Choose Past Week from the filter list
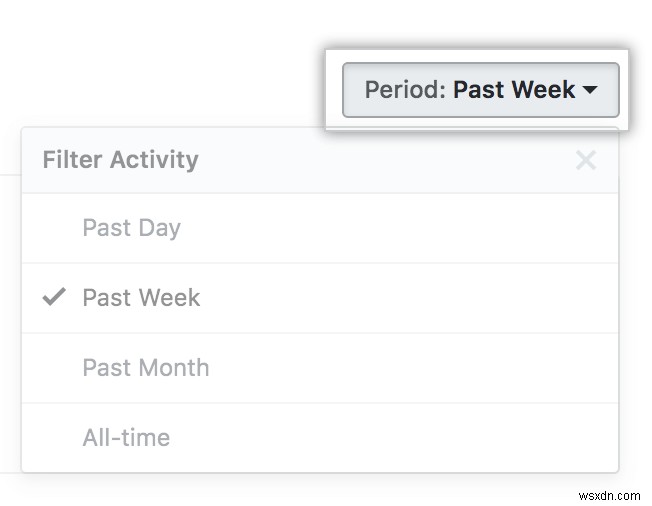The image size is (652, 506). pyautogui.click(x=141, y=298)
